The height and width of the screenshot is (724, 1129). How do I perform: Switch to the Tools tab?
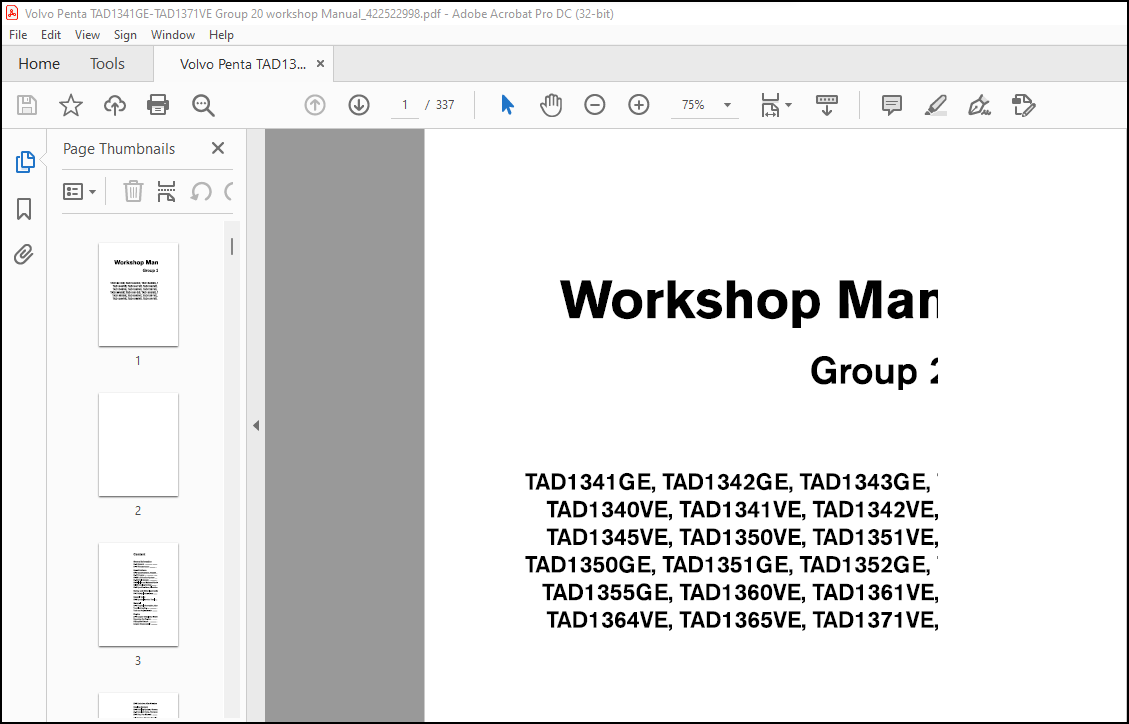click(x=107, y=64)
